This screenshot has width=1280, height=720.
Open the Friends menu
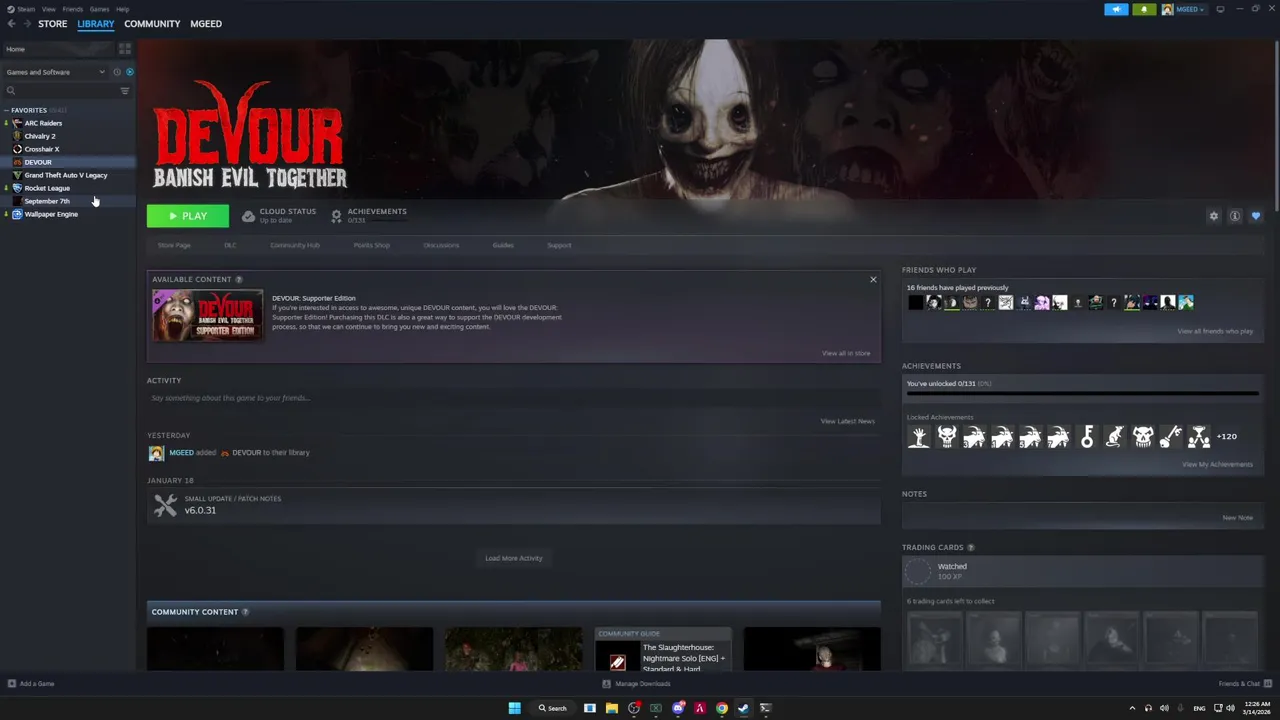[x=72, y=9]
